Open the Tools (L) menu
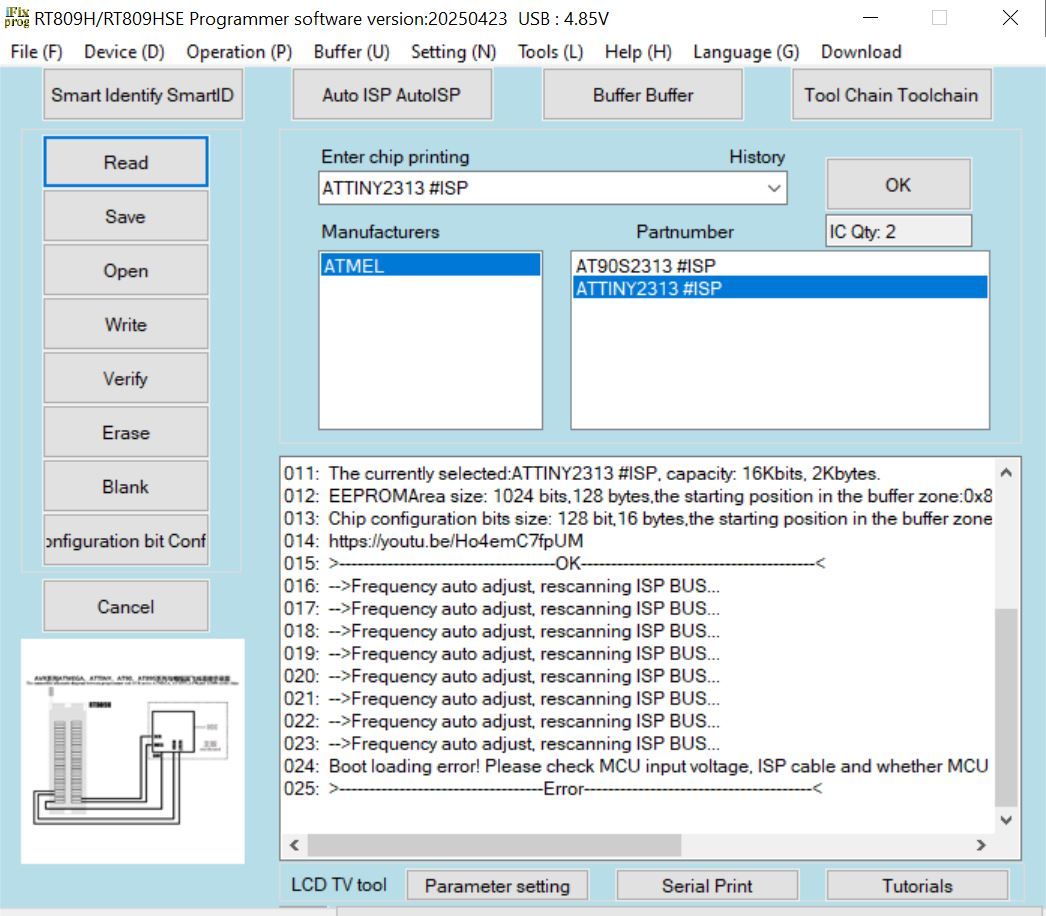The width and height of the screenshot is (1046, 916). 550,52
